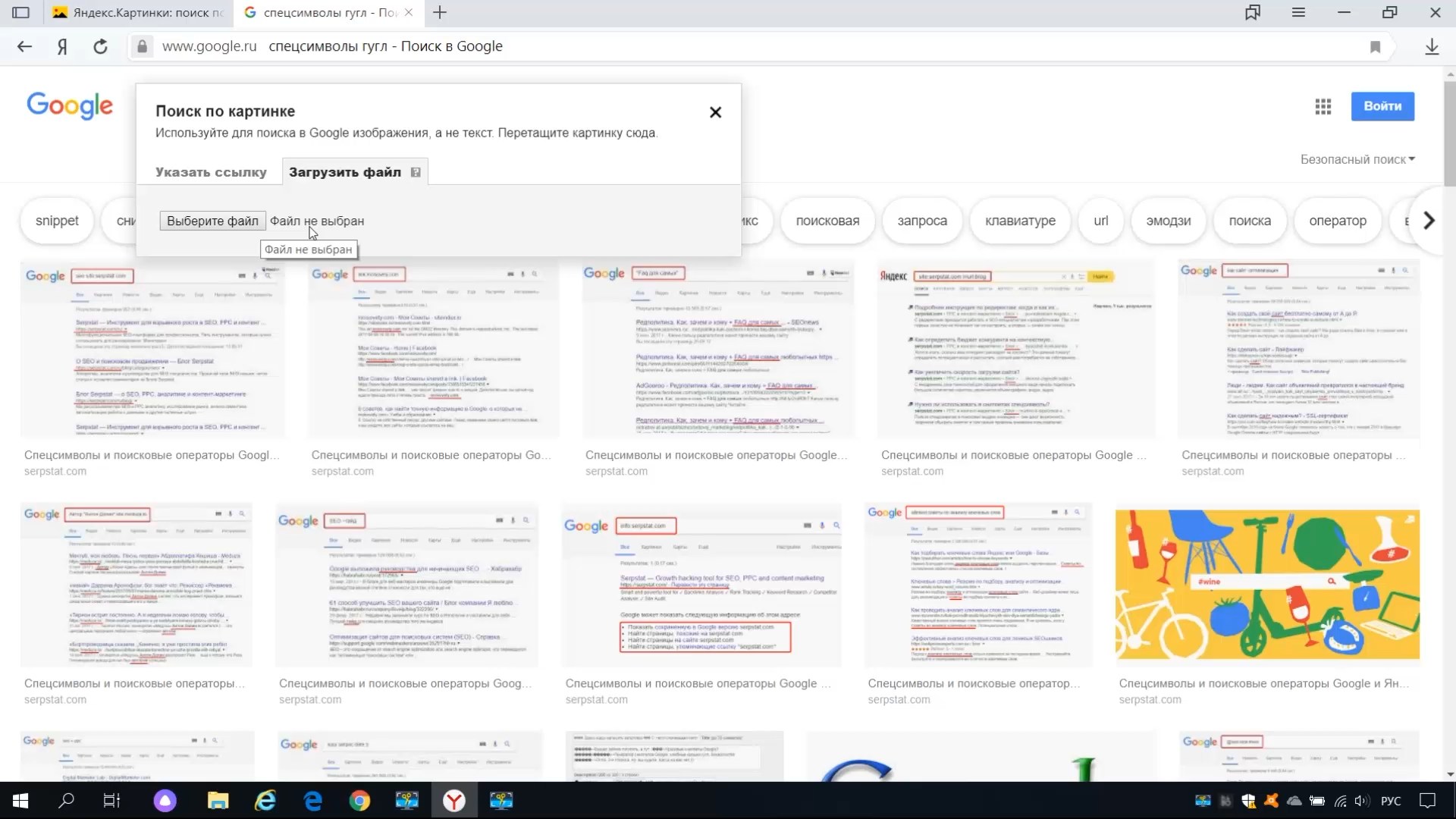The height and width of the screenshot is (819, 1456).
Task: Open Microsoft Edge from the taskbar
Action: point(312,801)
